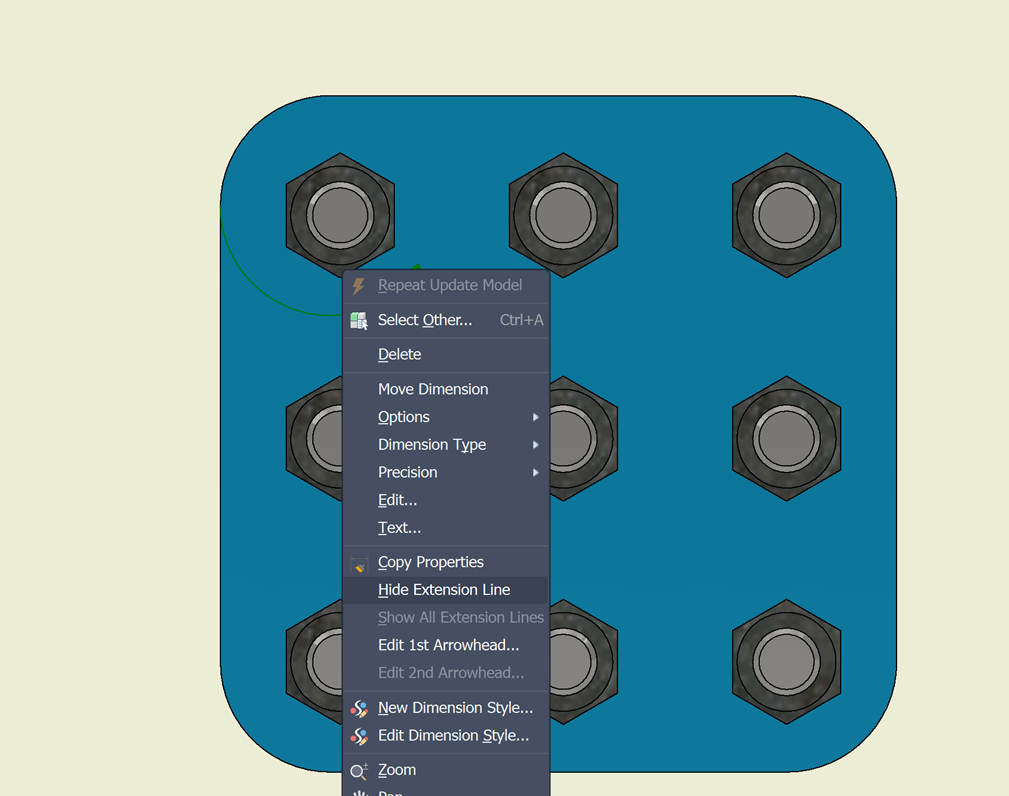Select the middle-right hex nut
This screenshot has height=796, width=1009.
[786, 438]
